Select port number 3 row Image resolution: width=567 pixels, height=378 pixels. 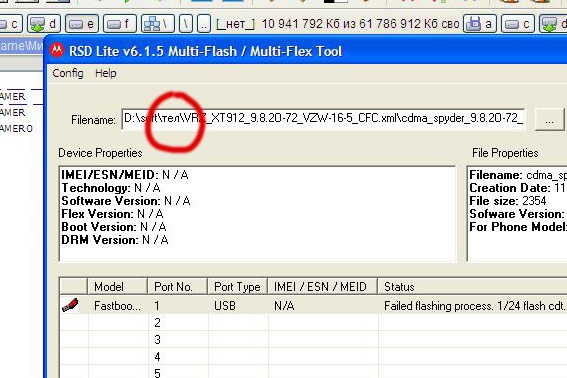tap(313, 339)
